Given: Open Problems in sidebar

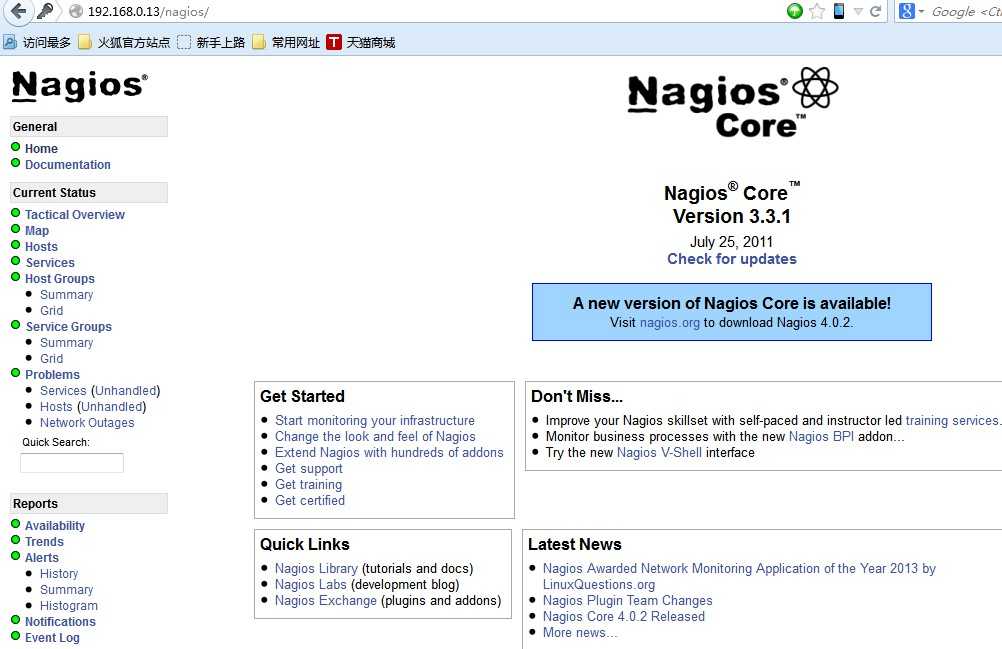Looking at the screenshot, I should (52, 374).
